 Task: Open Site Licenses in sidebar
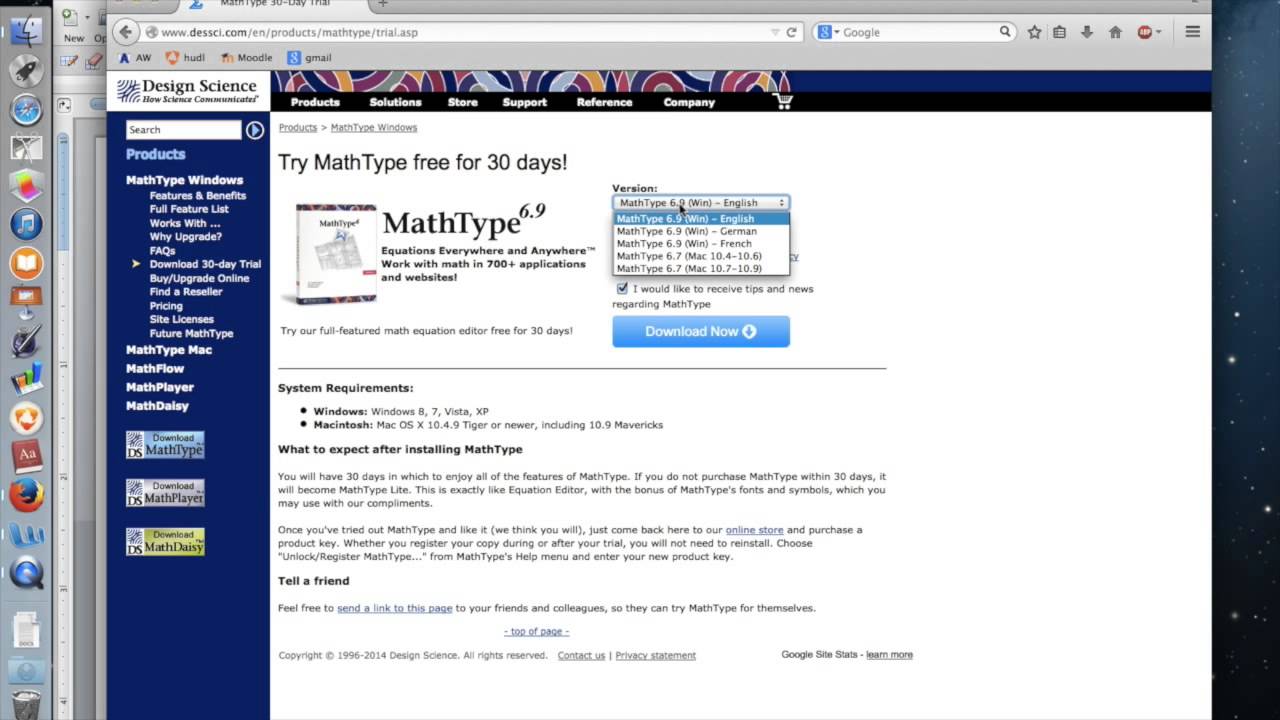tap(182, 319)
